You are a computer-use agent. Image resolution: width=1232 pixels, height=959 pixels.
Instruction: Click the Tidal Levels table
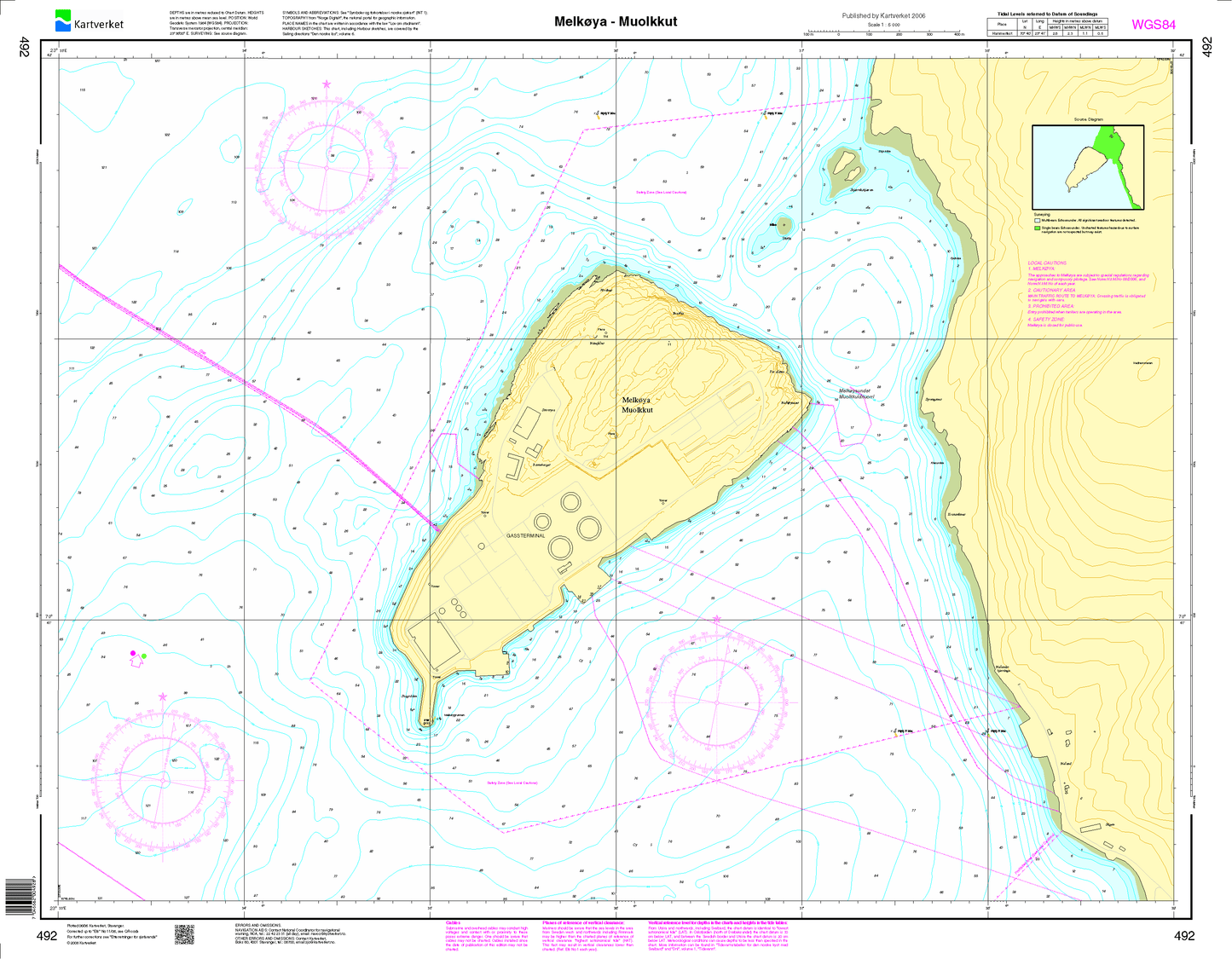[x=1048, y=25]
